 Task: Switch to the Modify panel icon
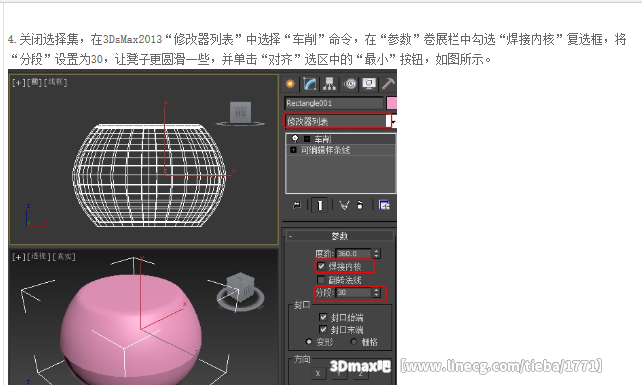click(310, 84)
